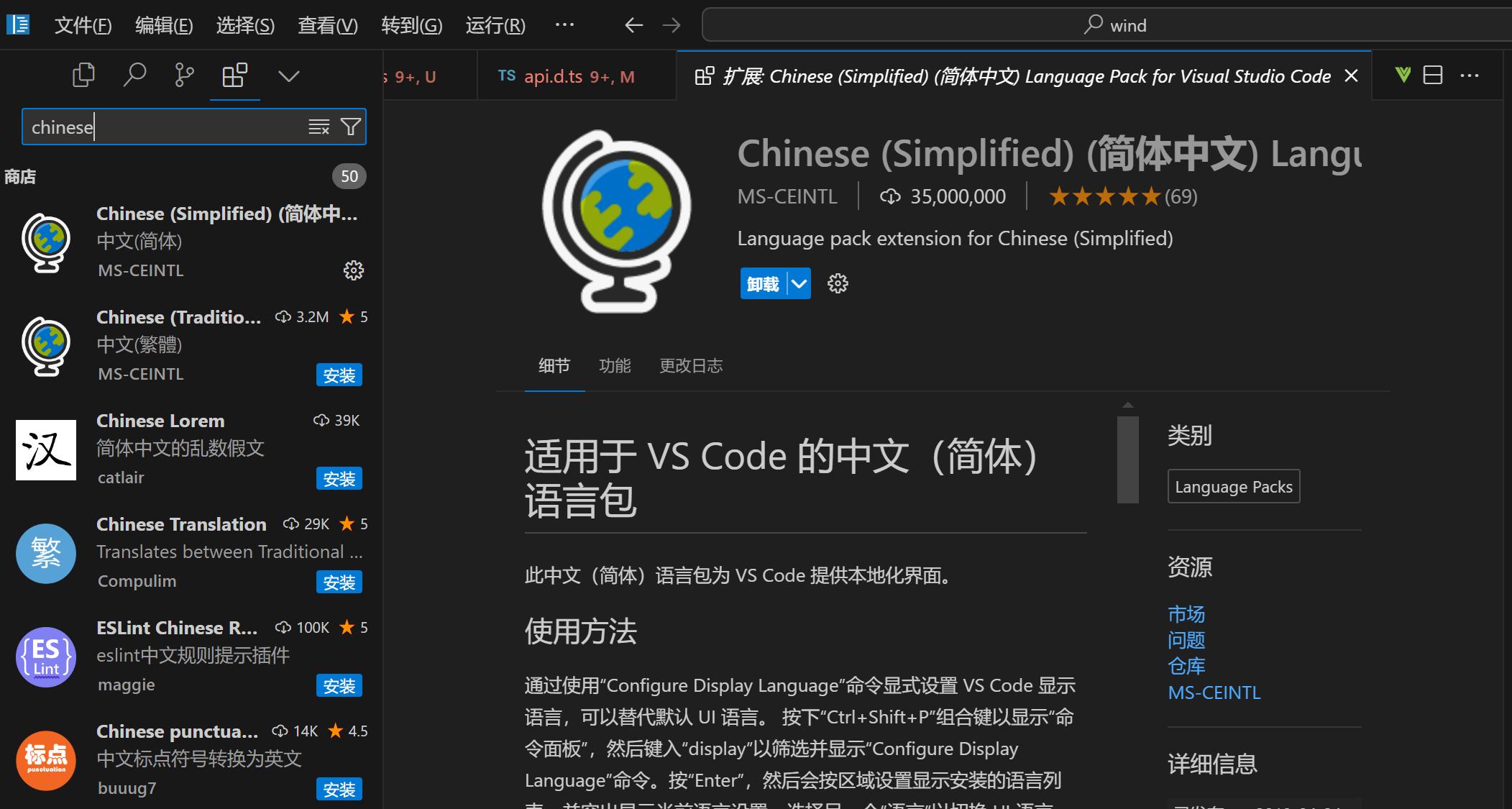Click the Split Editor icon
Image resolution: width=1512 pixels, height=809 pixels.
pyautogui.click(x=1432, y=75)
